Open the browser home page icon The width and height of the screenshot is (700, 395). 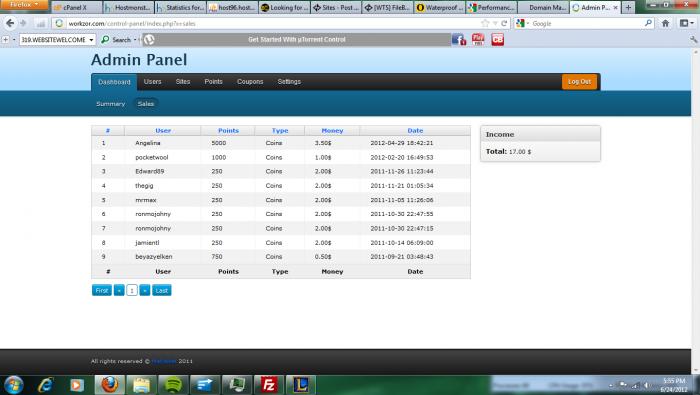click(665, 23)
